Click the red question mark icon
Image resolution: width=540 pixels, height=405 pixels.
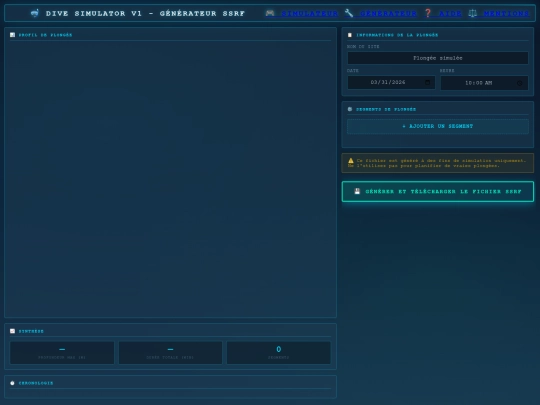click(x=428, y=13)
